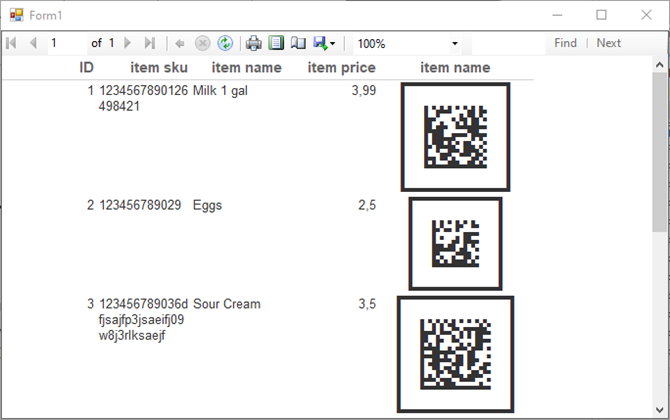Select the Milk 1 gal cell
This screenshot has height=420, width=670.
pyautogui.click(x=220, y=91)
